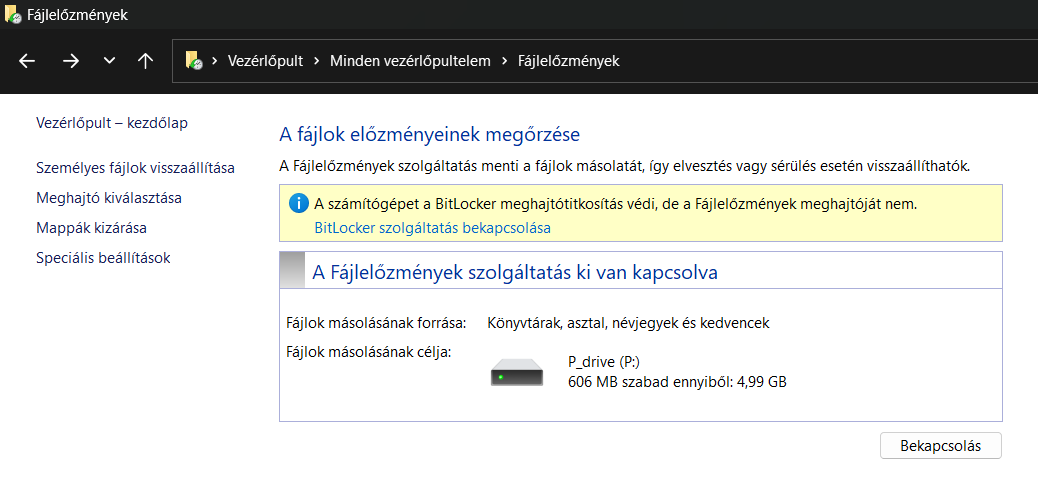This screenshot has height=487, width=1038.
Task: Click the blue info icon in yellow banner
Action: (299, 203)
